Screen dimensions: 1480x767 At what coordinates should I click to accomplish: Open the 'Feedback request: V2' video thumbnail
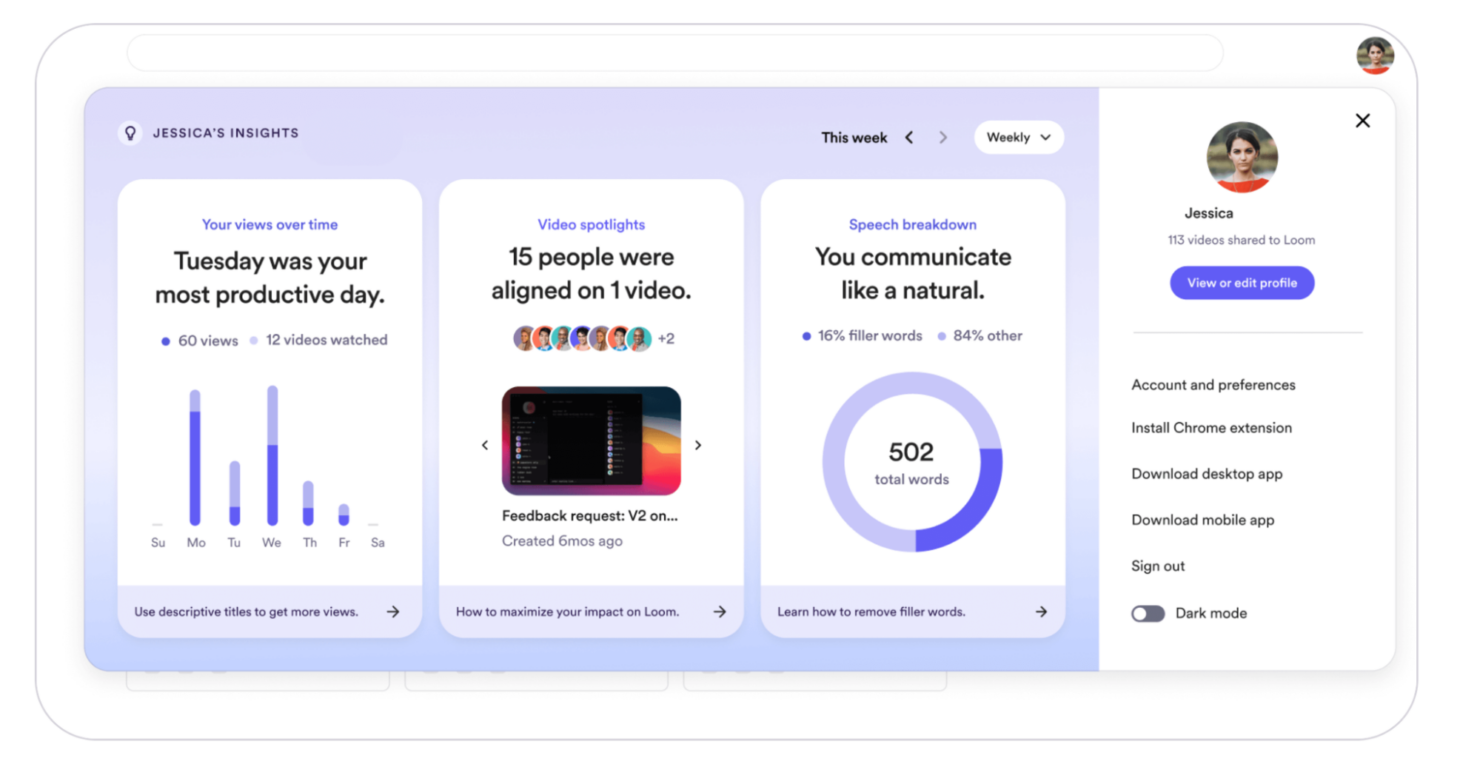(591, 441)
